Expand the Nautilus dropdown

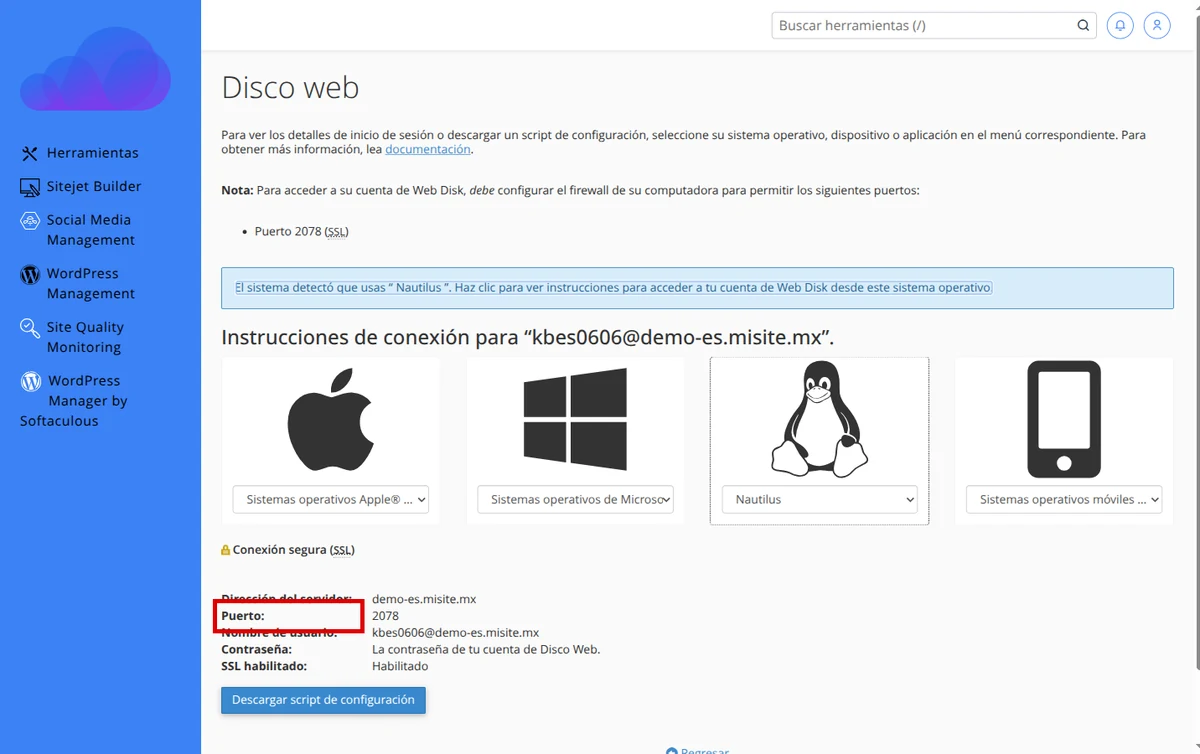pyautogui.click(x=819, y=499)
